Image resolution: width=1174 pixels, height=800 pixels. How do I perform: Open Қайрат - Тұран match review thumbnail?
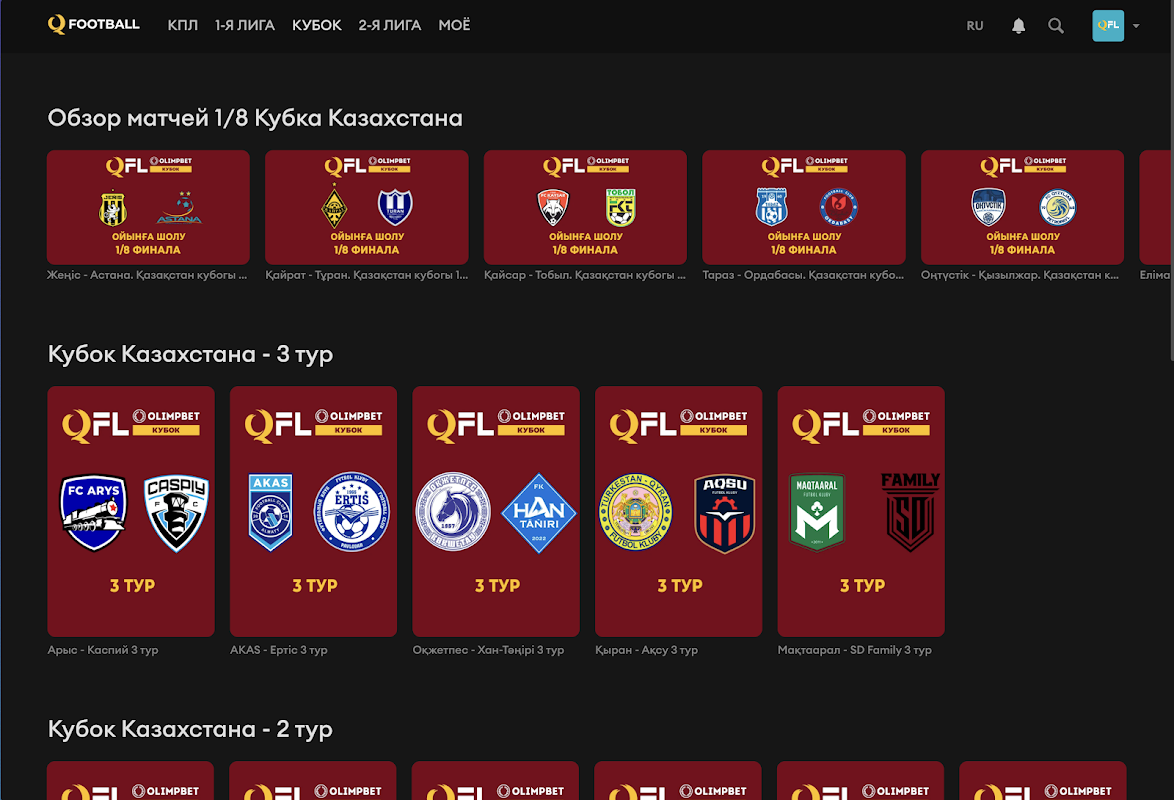point(367,207)
